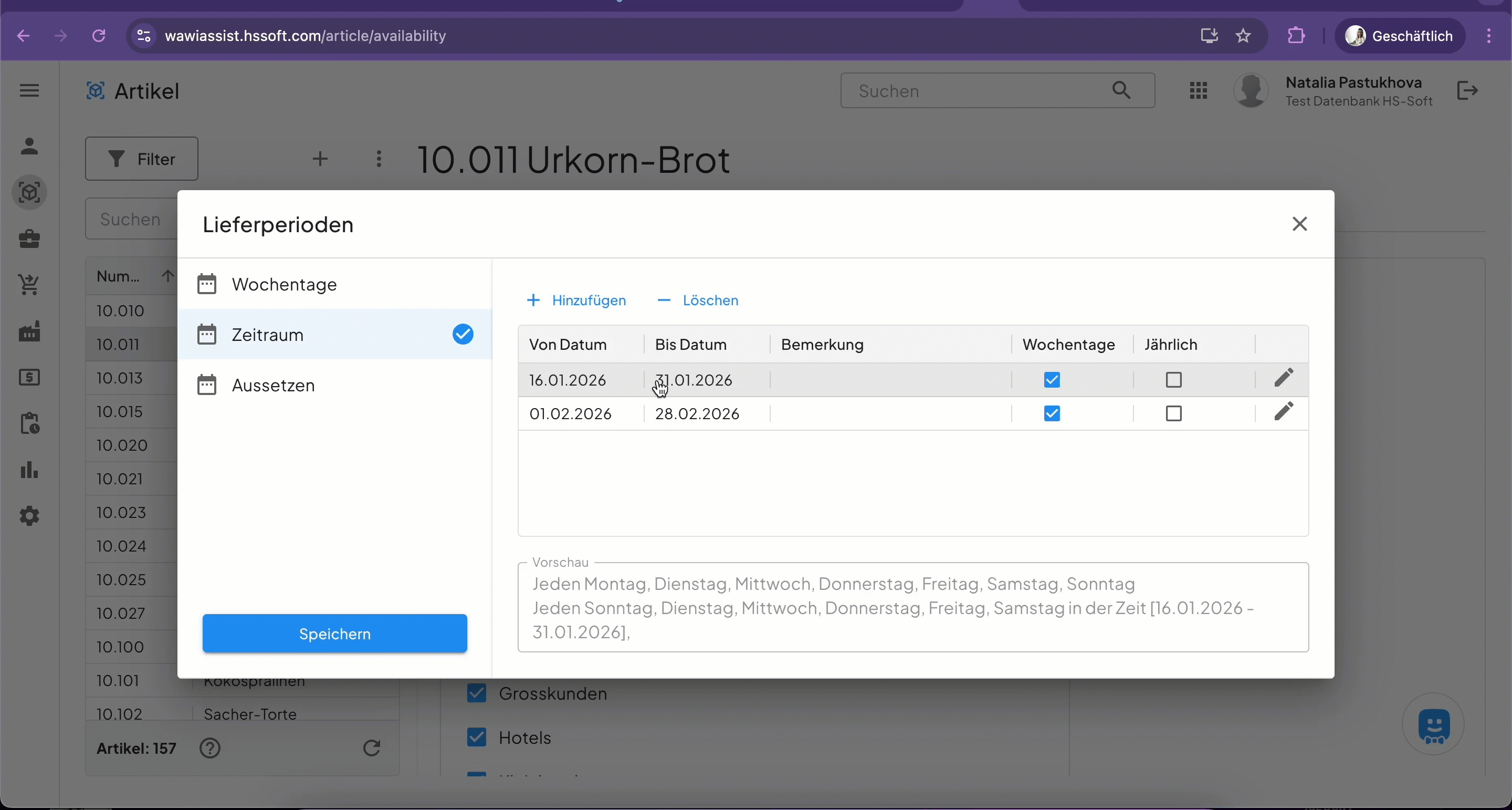Open the shopping cart sidebar icon
Image resolution: width=1512 pixels, height=810 pixels.
29,285
